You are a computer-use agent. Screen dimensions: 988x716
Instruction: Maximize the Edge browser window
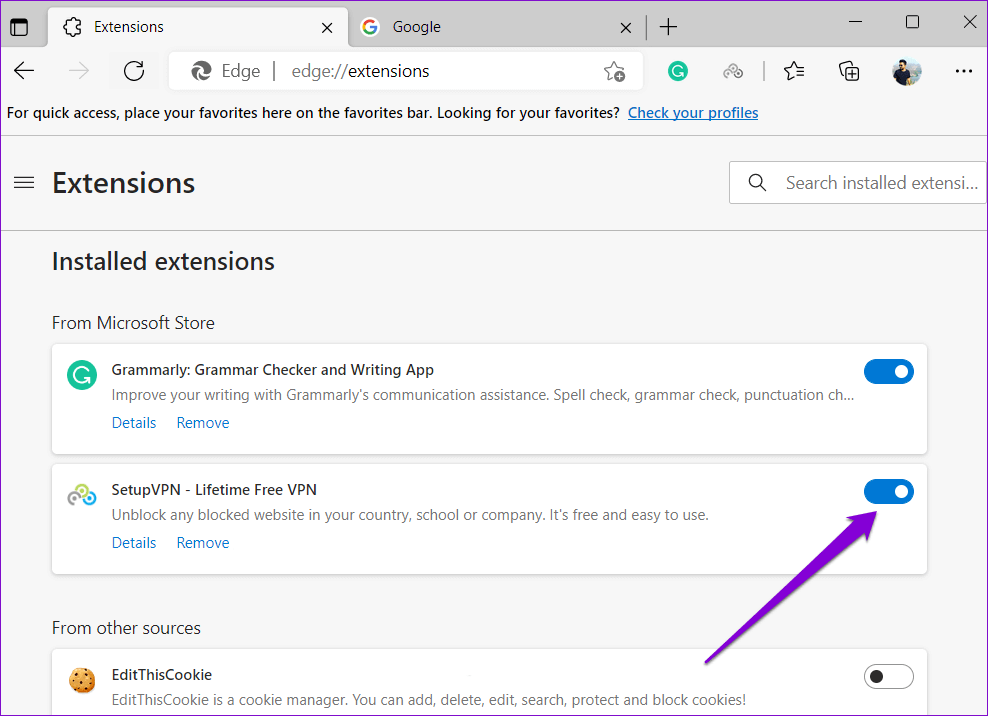912,22
